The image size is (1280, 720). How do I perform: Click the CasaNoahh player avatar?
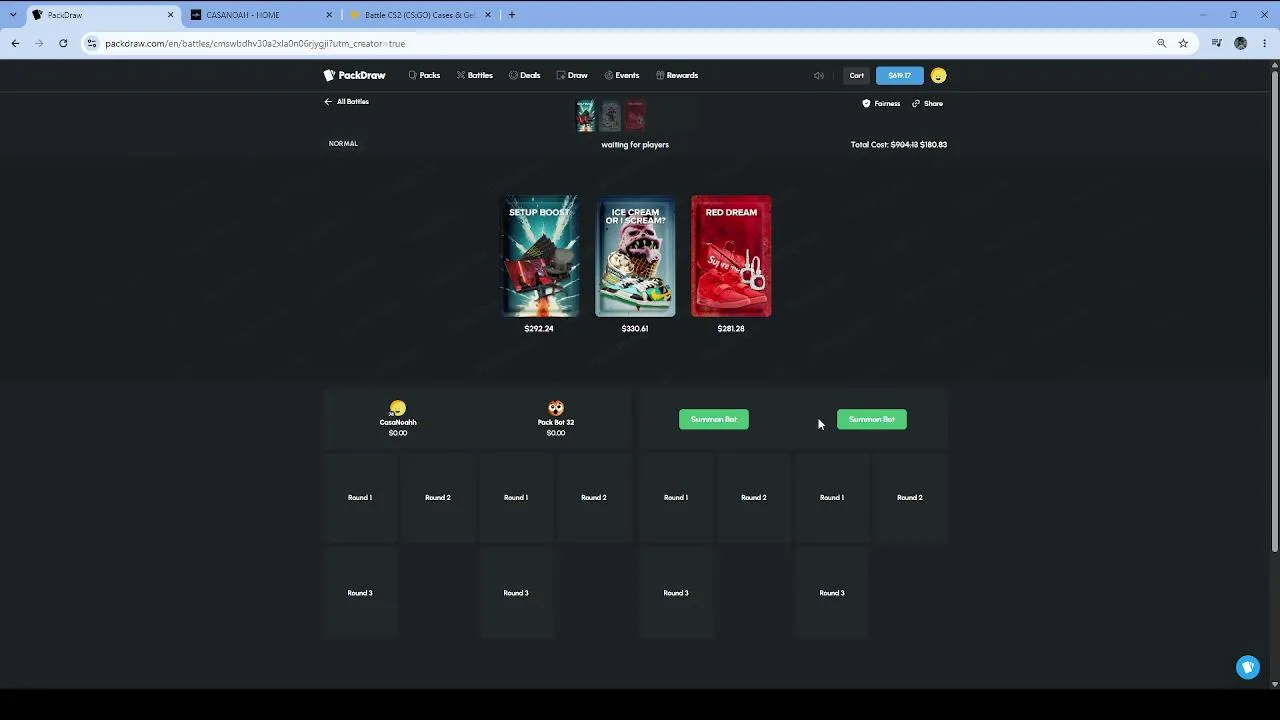click(398, 408)
